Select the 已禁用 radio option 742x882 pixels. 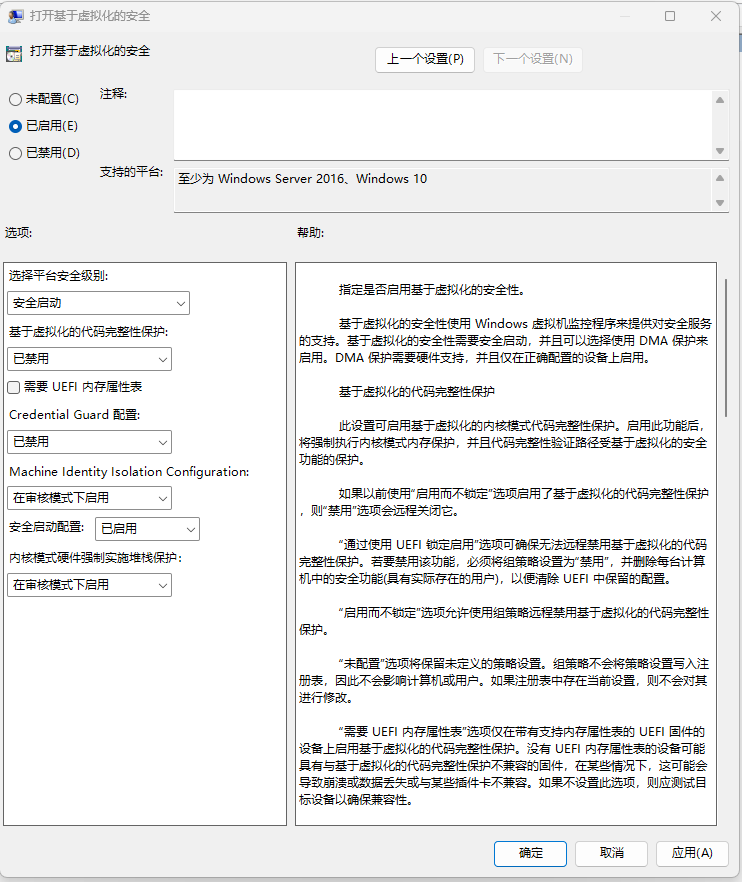(x=15, y=153)
